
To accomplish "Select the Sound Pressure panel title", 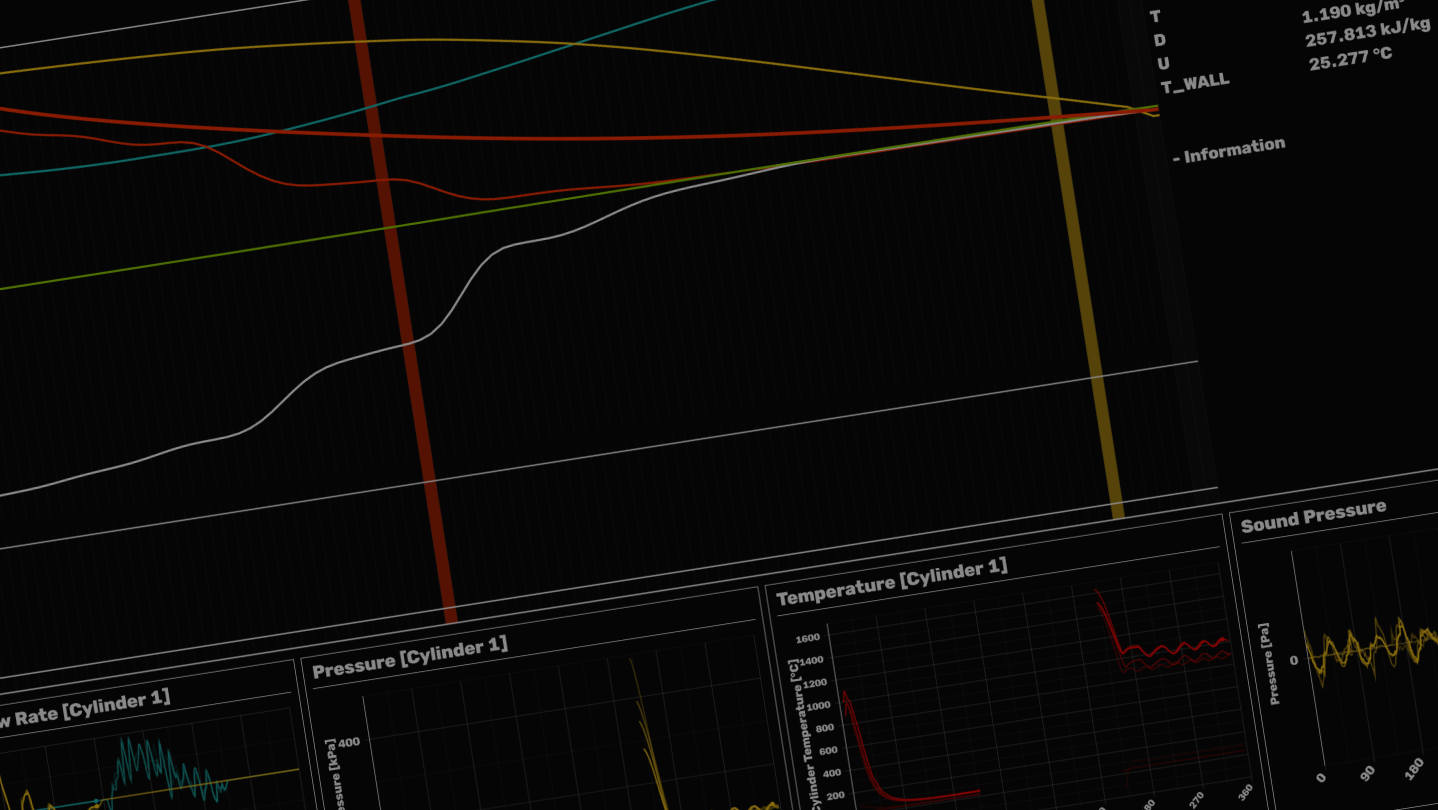I will pyautogui.click(x=1313, y=515).
